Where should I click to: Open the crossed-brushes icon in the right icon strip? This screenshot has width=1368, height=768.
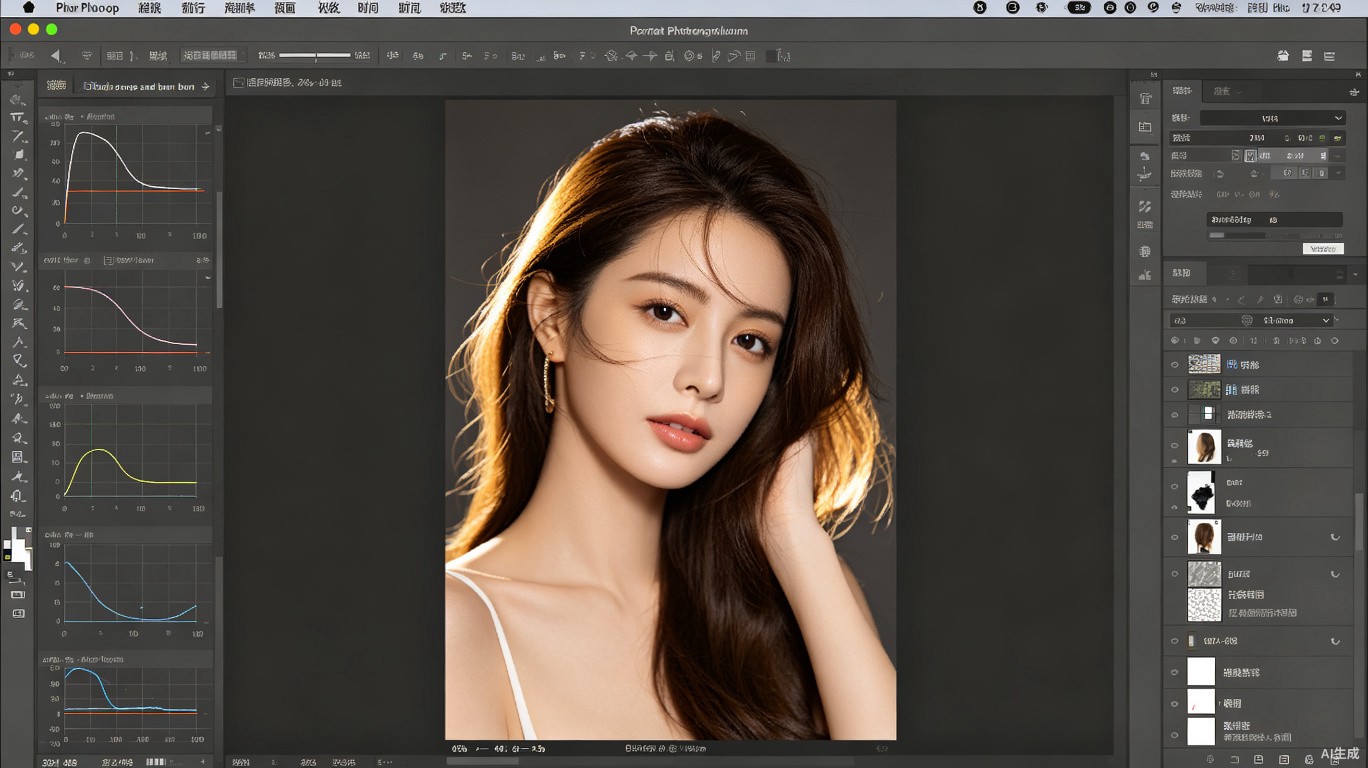(x=1145, y=206)
